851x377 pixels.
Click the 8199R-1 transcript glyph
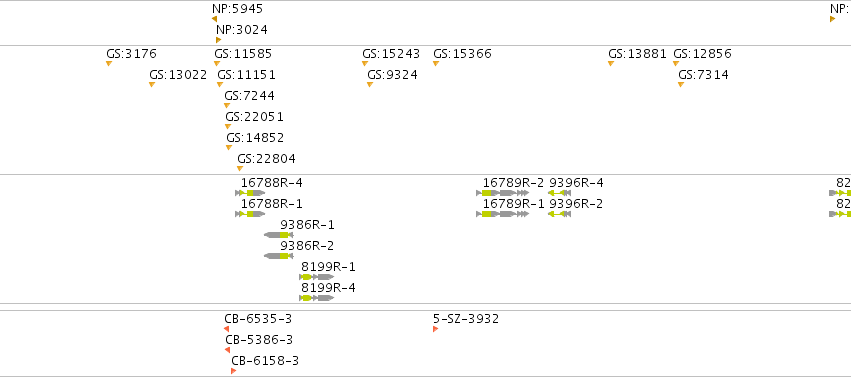tap(317, 277)
